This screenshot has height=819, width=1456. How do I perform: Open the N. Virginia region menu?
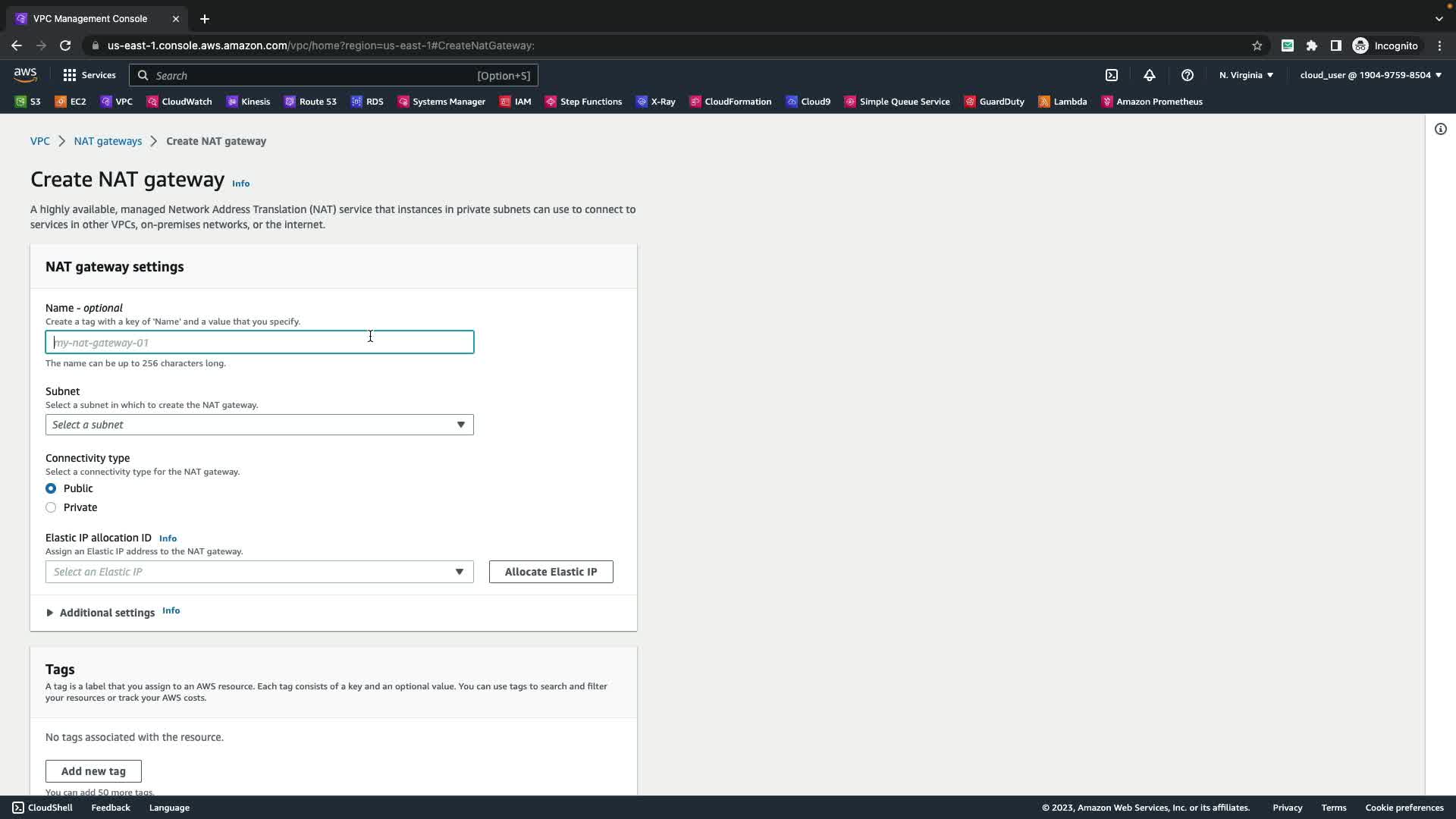[x=1246, y=75]
